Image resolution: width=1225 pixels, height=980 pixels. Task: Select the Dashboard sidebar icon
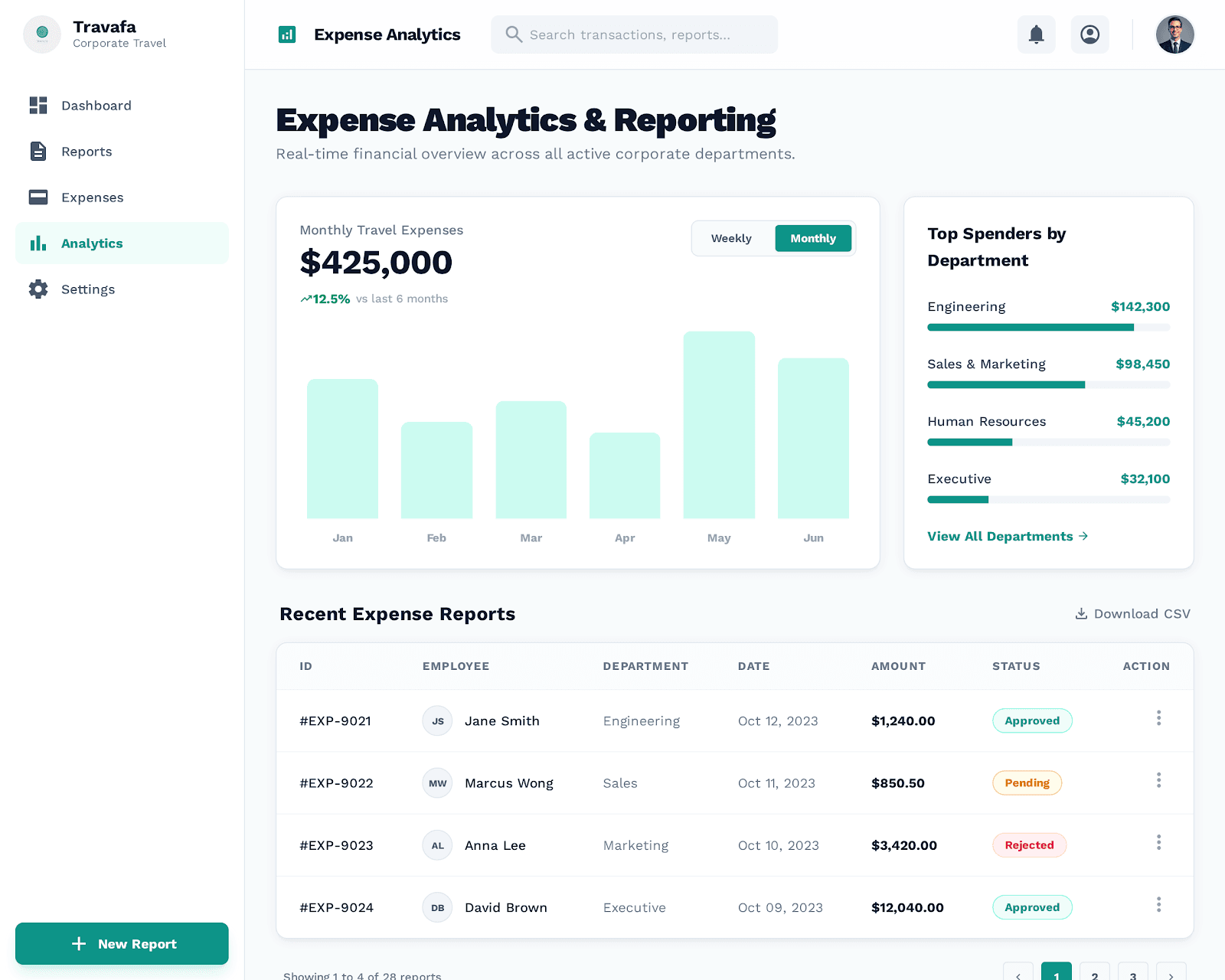(x=38, y=105)
